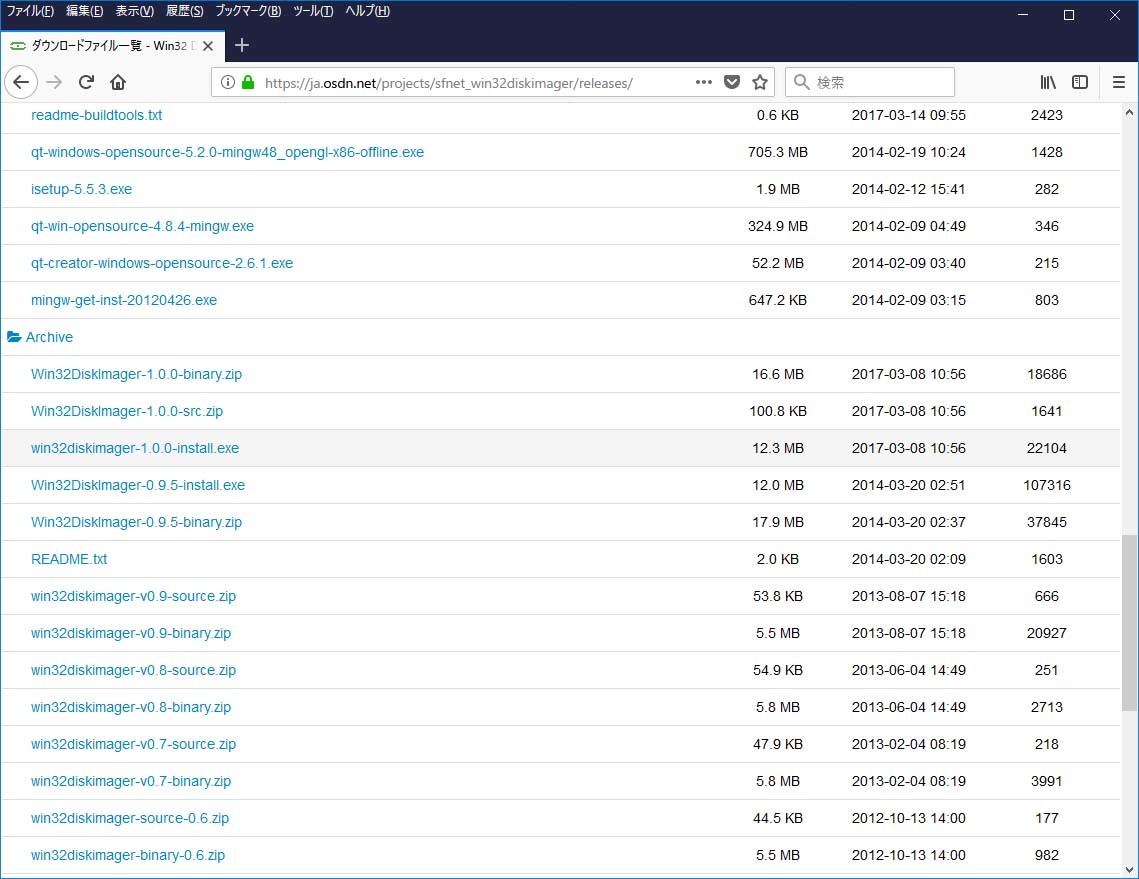Open the hamburger application menu
The width and height of the screenshot is (1139, 879).
[1119, 82]
